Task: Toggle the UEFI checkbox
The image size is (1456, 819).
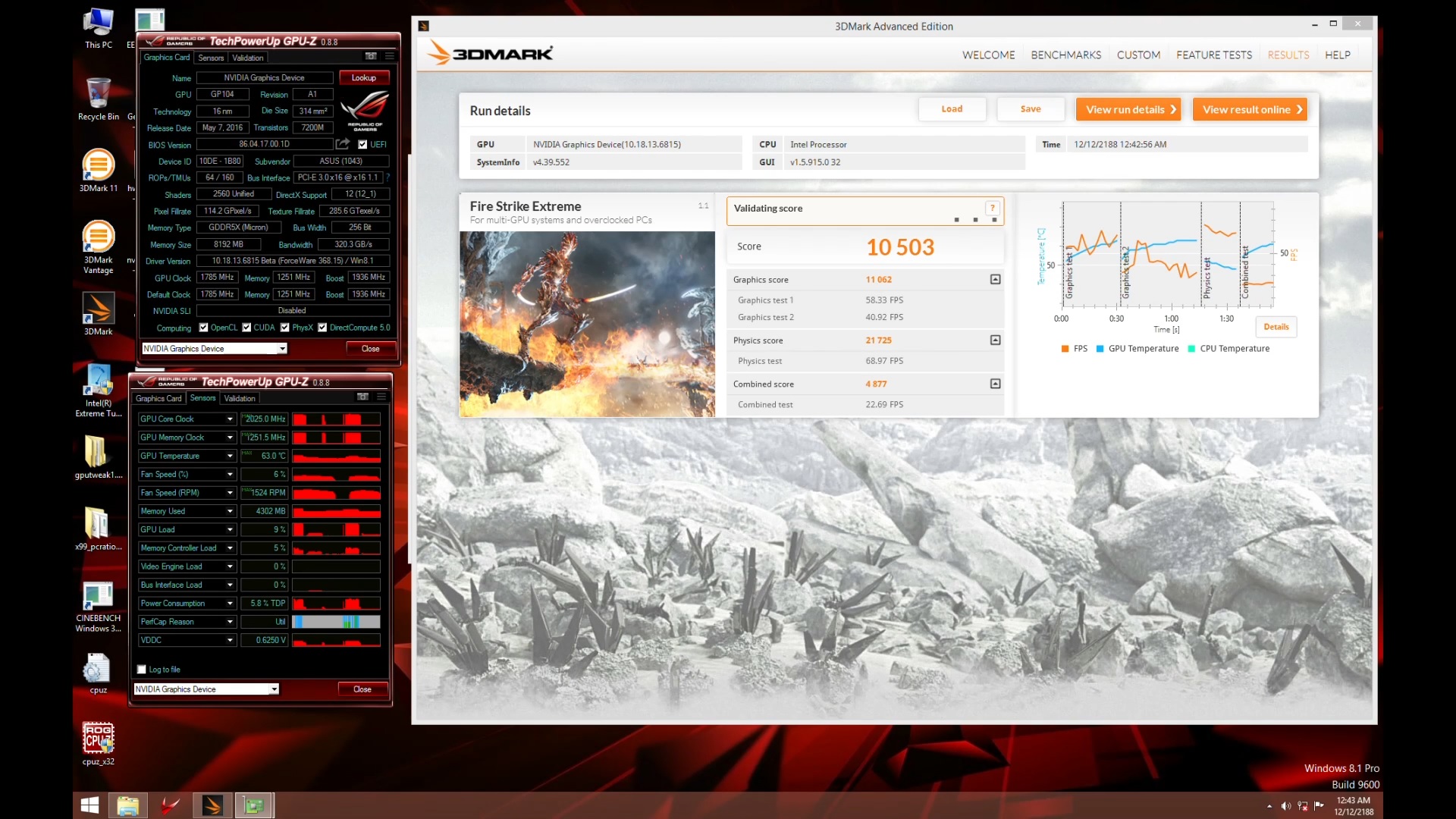Action: point(362,144)
